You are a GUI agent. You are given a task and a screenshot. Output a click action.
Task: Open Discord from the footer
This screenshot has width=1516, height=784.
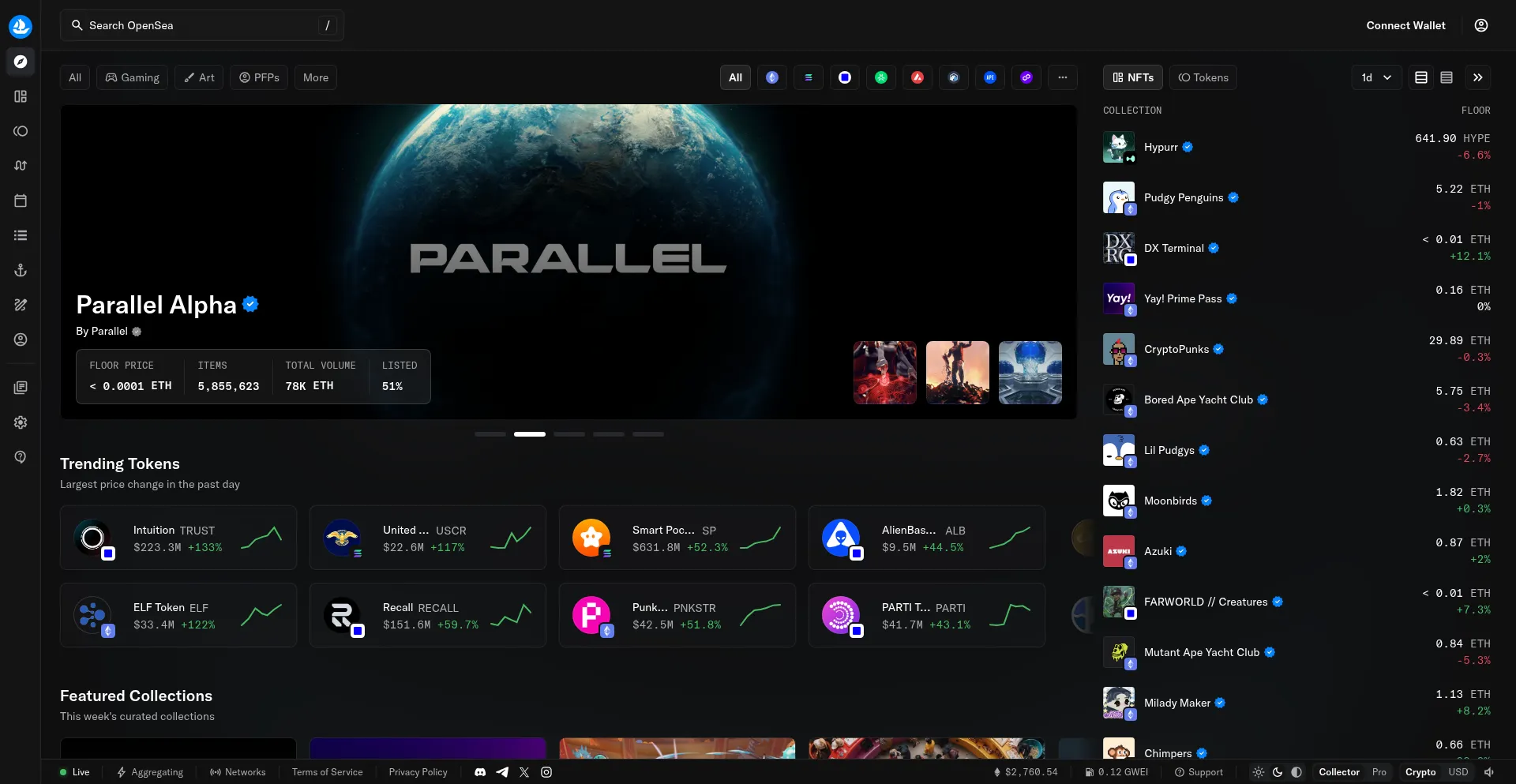[480, 772]
